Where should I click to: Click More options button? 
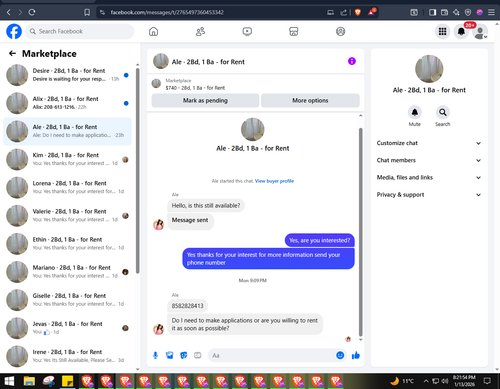coord(310,100)
